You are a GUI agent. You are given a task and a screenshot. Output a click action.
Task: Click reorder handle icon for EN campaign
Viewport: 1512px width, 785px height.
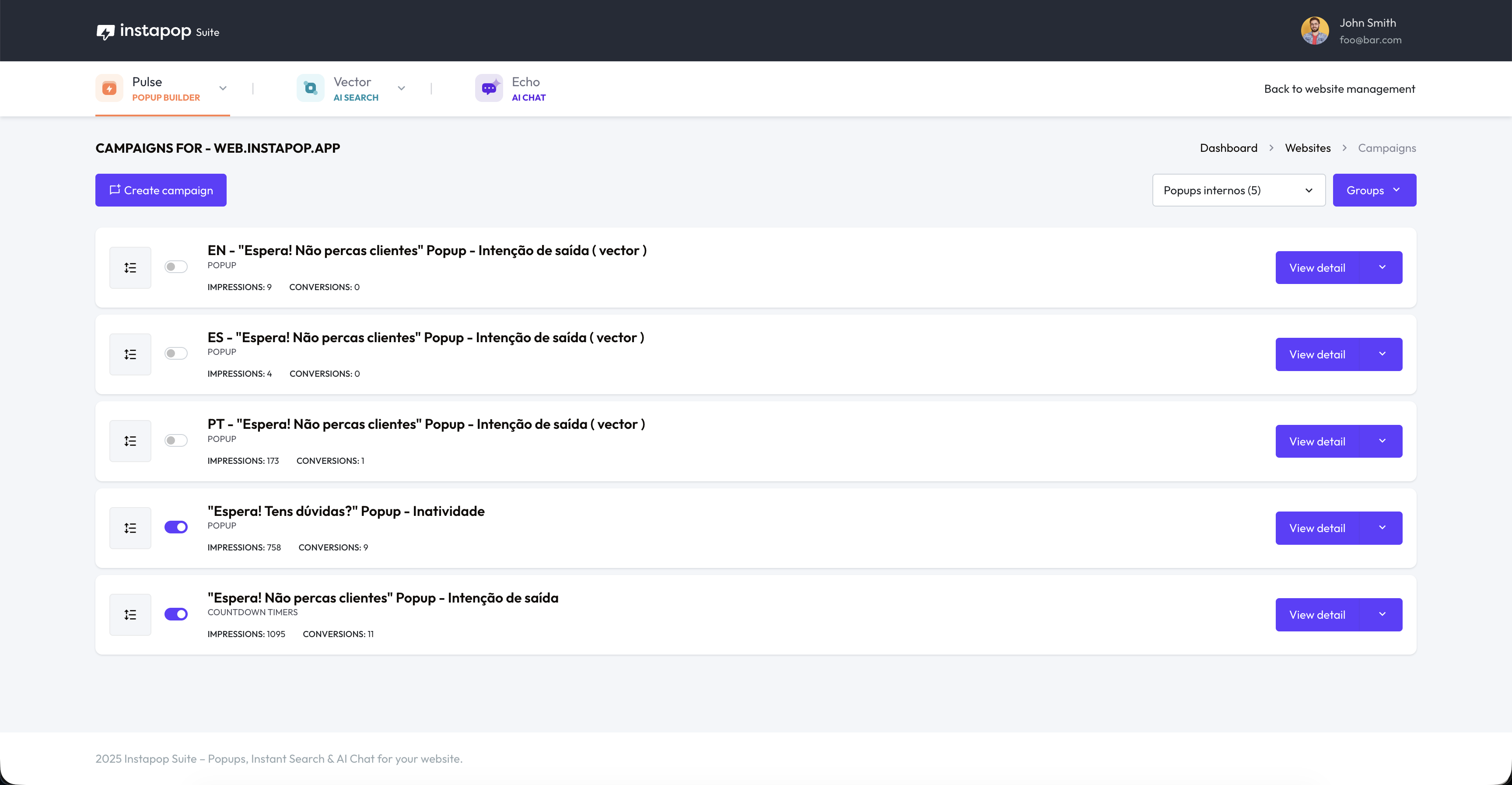130,268
